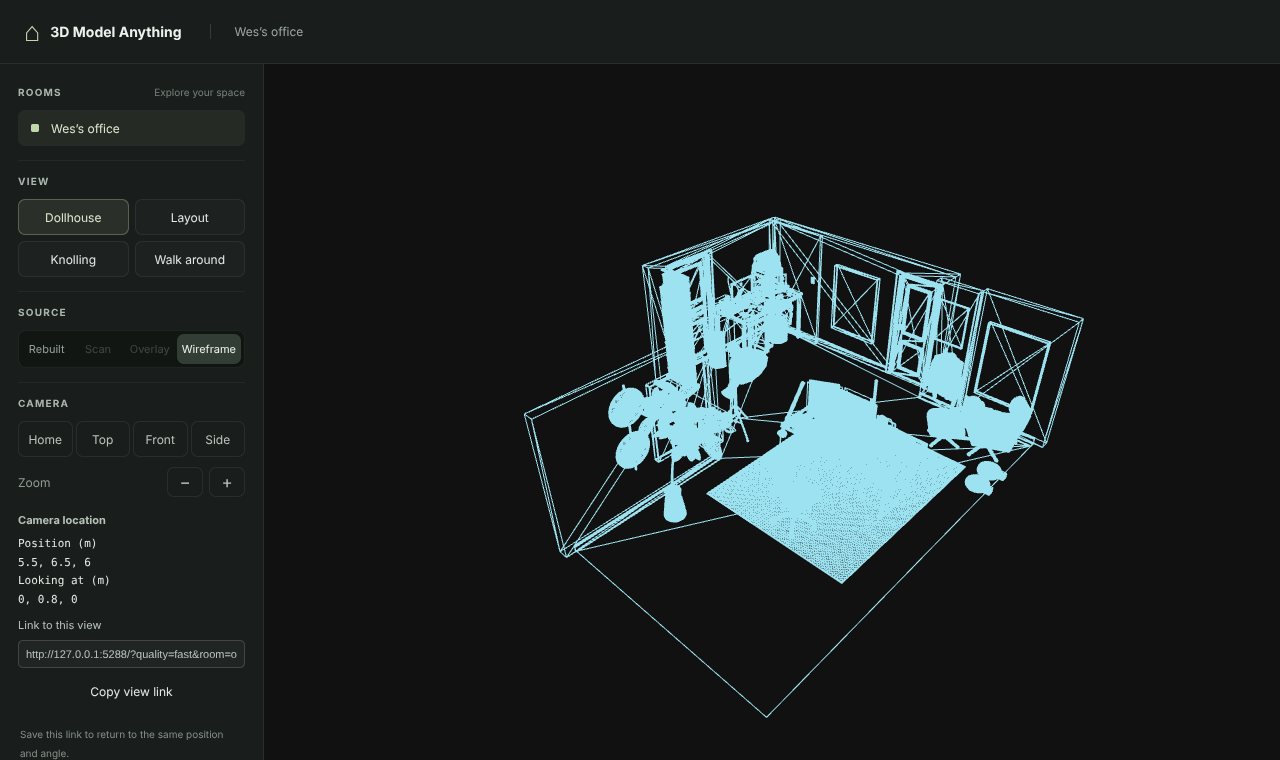The image size is (1280, 760).
Task: Select Wes's office in the Rooms list
Action: click(x=131, y=128)
